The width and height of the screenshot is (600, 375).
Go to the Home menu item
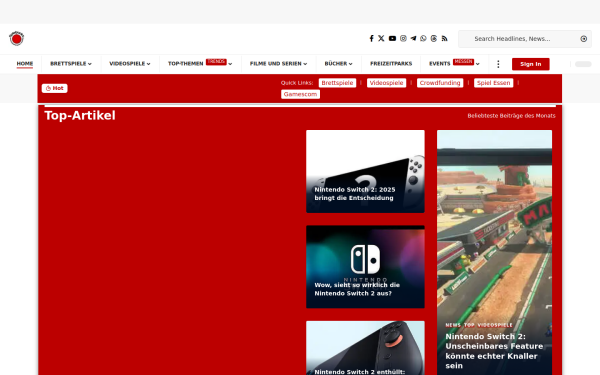tap(25, 64)
